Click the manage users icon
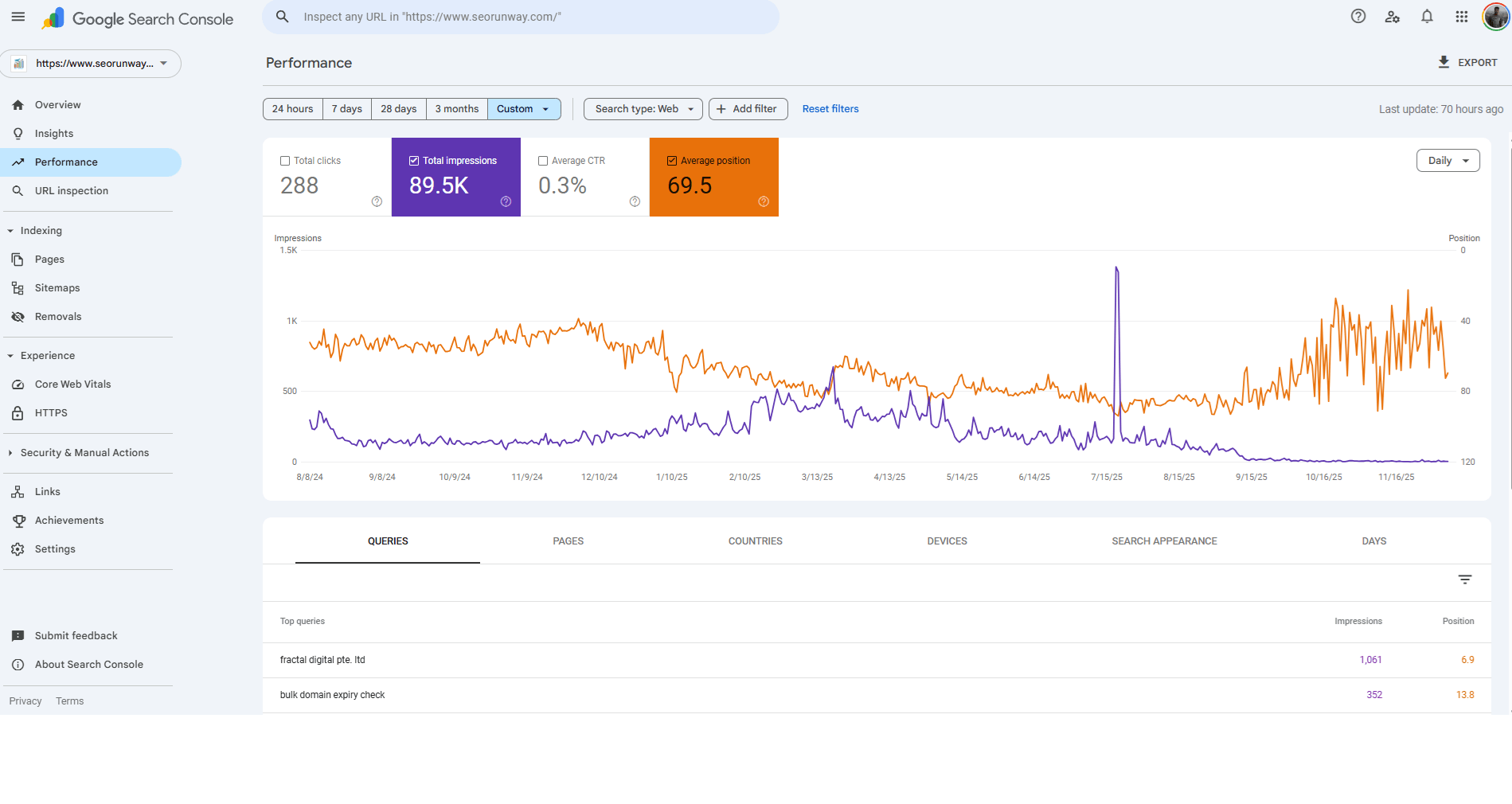This screenshot has width=1512, height=804. point(1393,17)
